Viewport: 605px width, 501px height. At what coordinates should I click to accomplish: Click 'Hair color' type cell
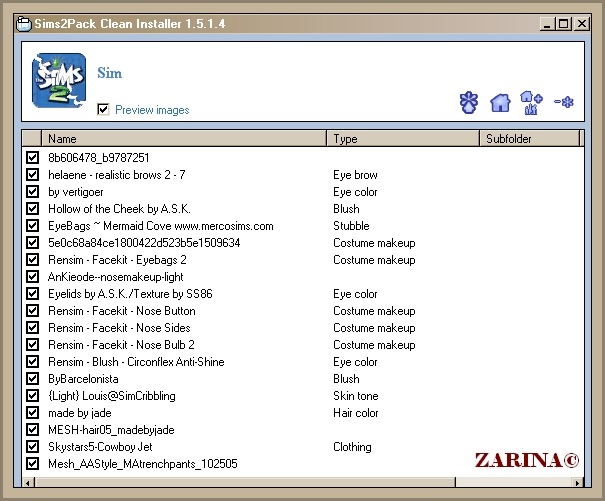click(x=355, y=413)
